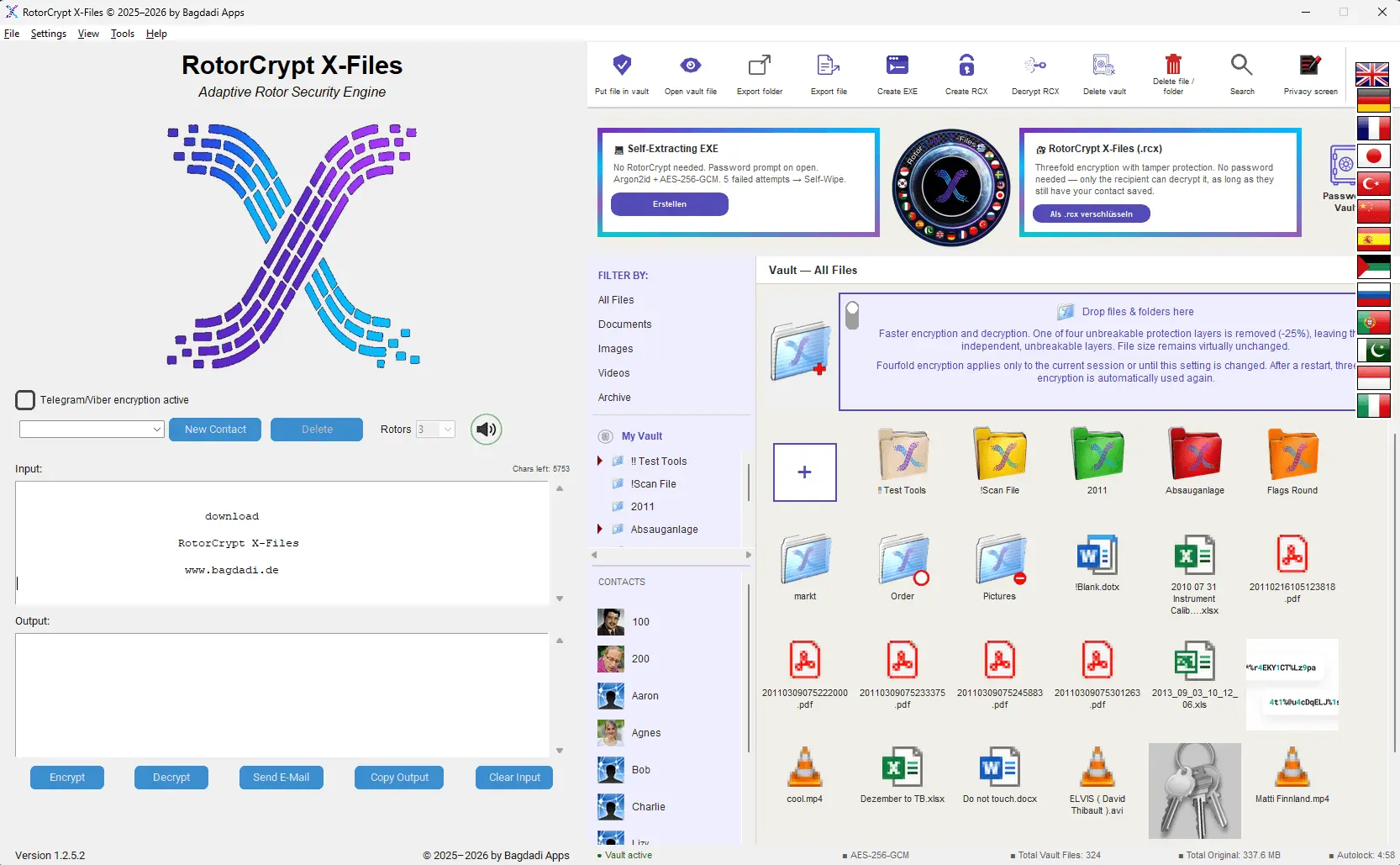
Task: Toggle sound speaker icon button
Action: (486, 430)
